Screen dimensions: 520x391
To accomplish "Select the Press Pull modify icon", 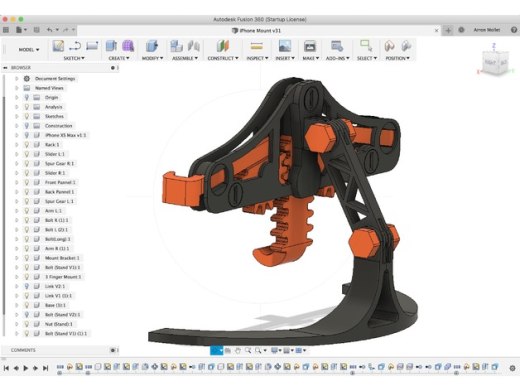I will pos(152,46).
